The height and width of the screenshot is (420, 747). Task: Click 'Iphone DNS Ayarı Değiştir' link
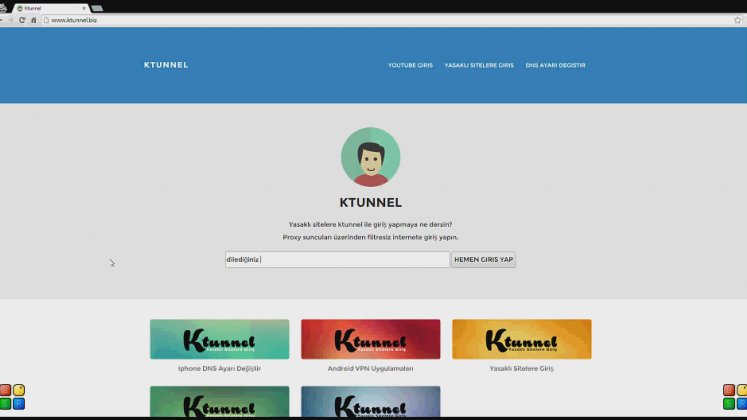pos(220,369)
